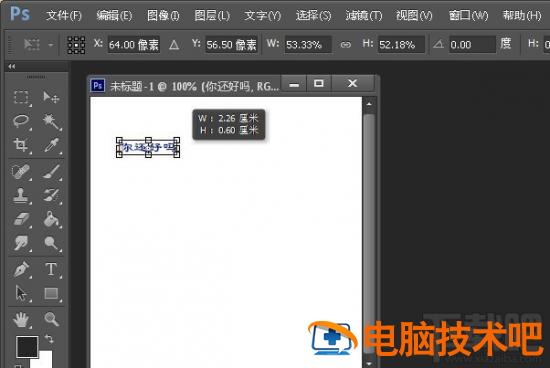Select the Rectangular Marquee tool
The width and height of the screenshot is (550, 368).
[21, 97]
